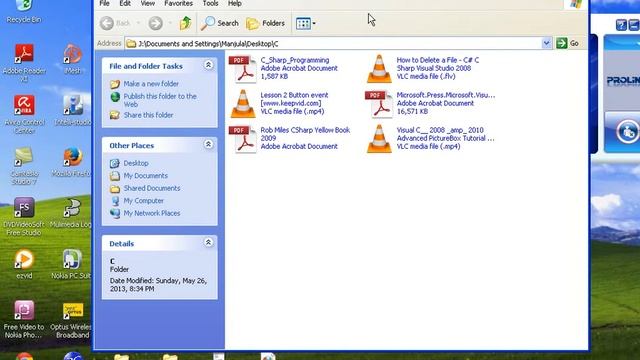Click the help question mark in Prolink window

621,25
